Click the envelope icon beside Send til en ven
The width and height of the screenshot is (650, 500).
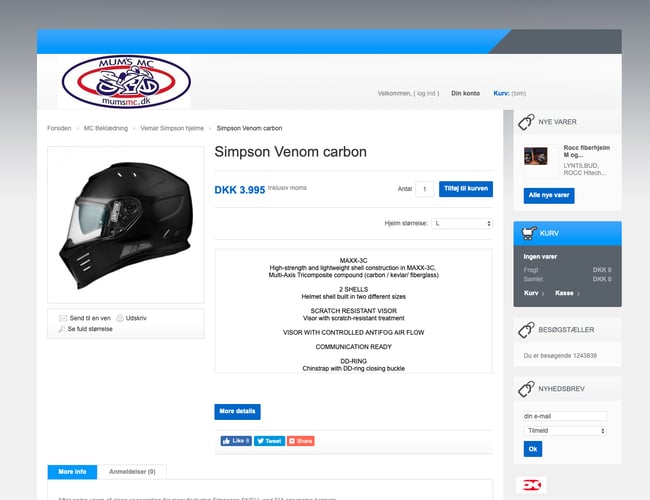[x=63, y=318]
